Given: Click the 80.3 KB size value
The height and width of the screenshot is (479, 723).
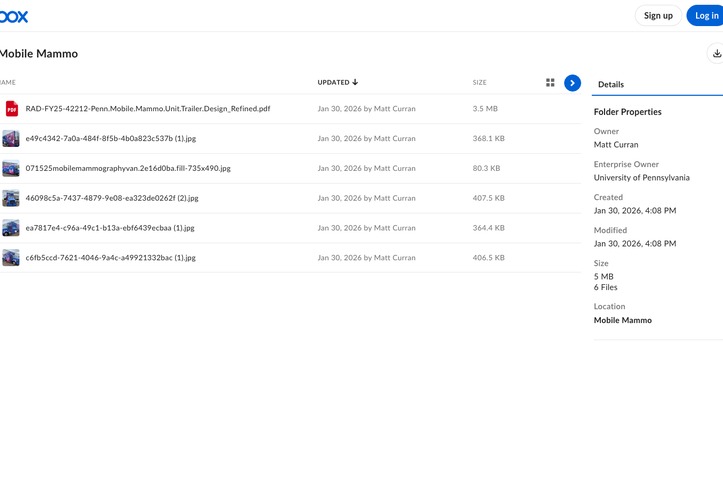Looking at the screenshot, I should 486,168.
